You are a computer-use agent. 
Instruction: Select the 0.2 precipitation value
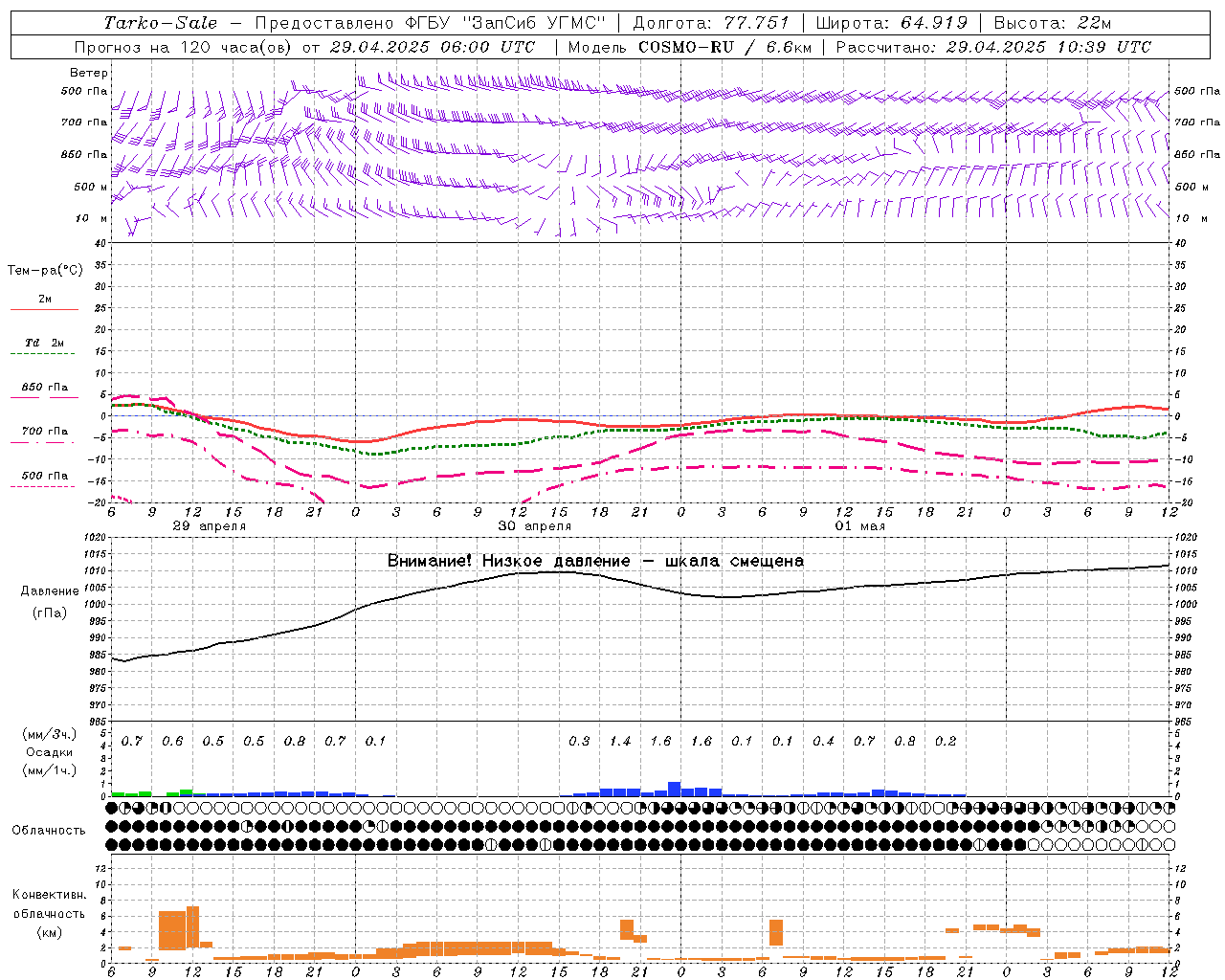pyautogui.click(x=946, y=742)
